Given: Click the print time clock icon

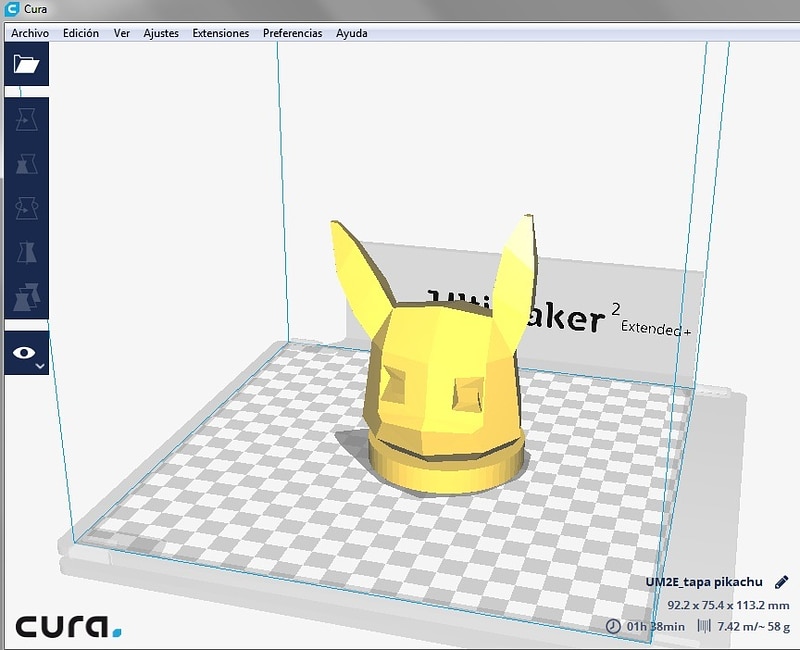Looking at the screenshot, I should click(613, 626).
